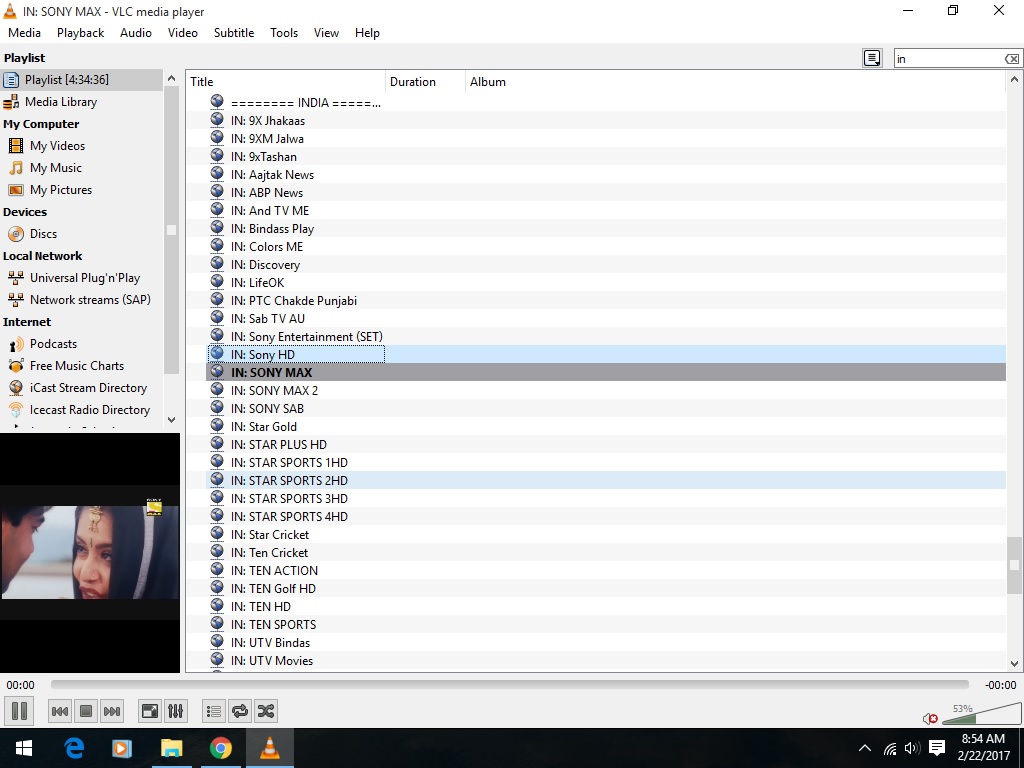This screenshot has width=1024, height=768.
Task: Open the View menu
Action: pyautogui.click(x=326, y=33)
